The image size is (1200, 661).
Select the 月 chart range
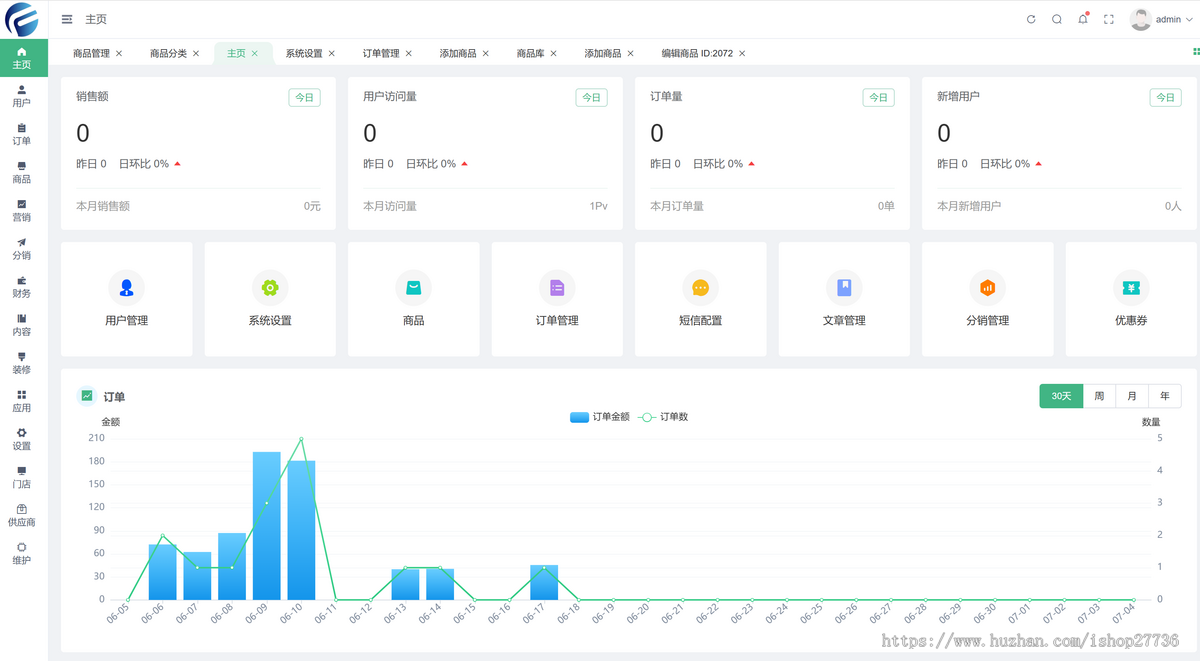click(1132, 396)
